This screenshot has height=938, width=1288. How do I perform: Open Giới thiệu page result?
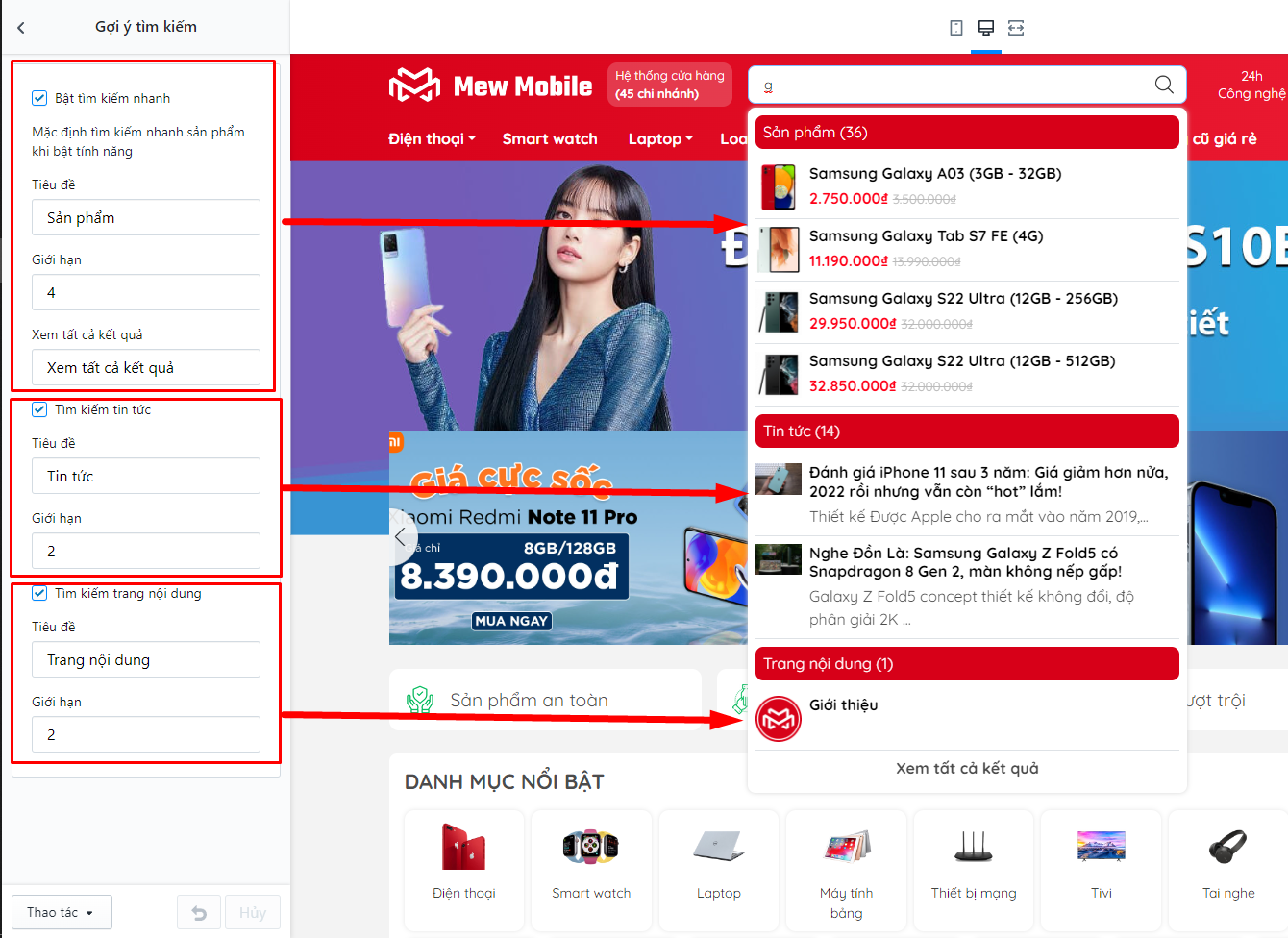pos(844,704)
